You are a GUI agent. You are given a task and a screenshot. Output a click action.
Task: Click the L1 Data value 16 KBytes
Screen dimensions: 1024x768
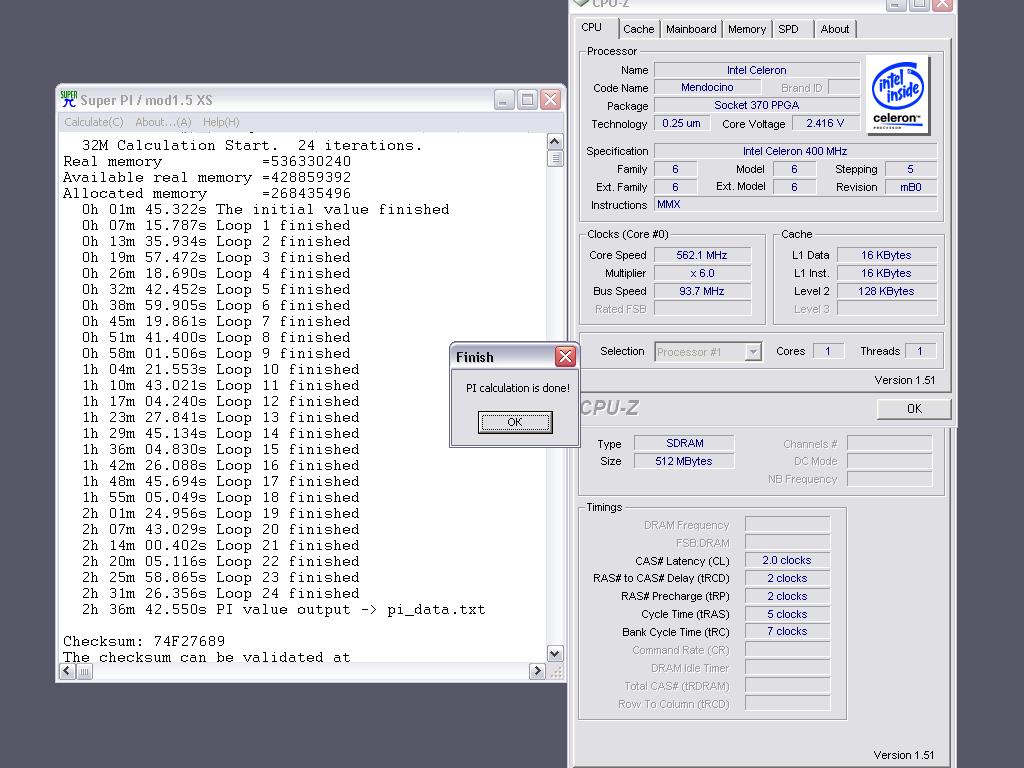click(886, 255)
